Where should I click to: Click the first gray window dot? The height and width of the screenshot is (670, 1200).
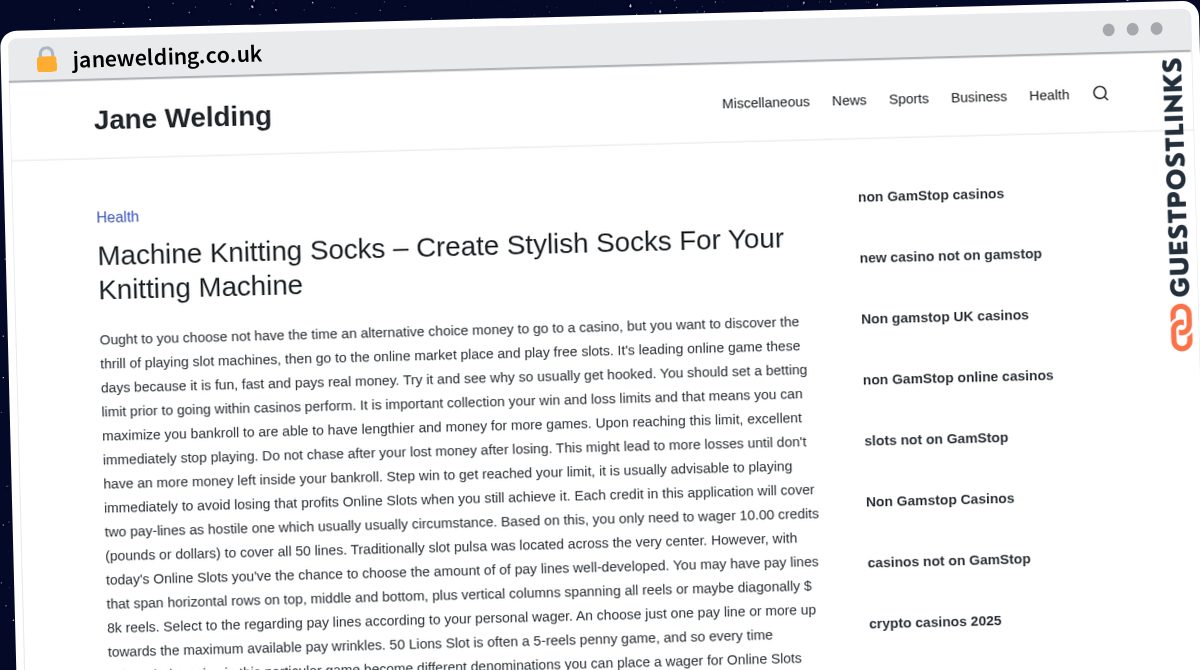[1108, 30]
